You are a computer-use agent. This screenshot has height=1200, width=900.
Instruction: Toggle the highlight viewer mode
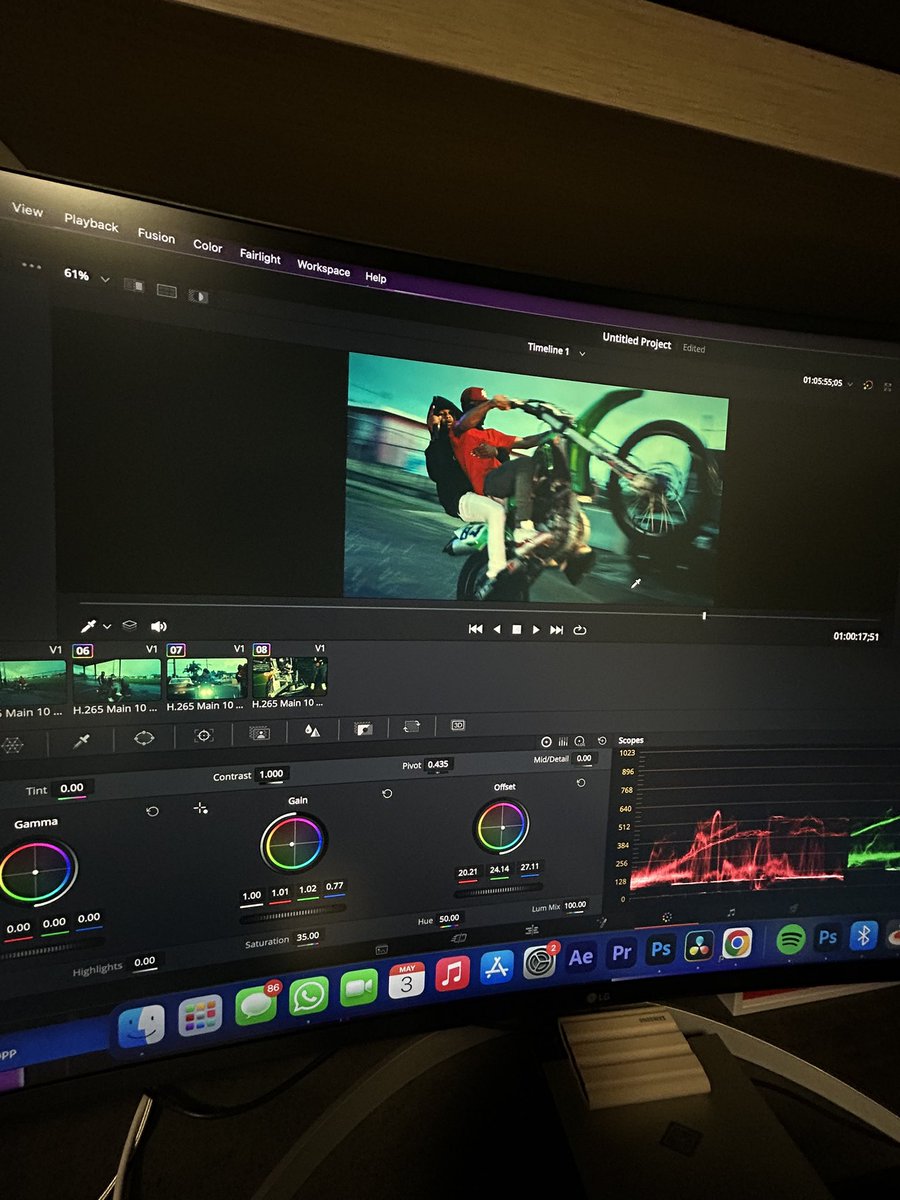click(198, 296)
